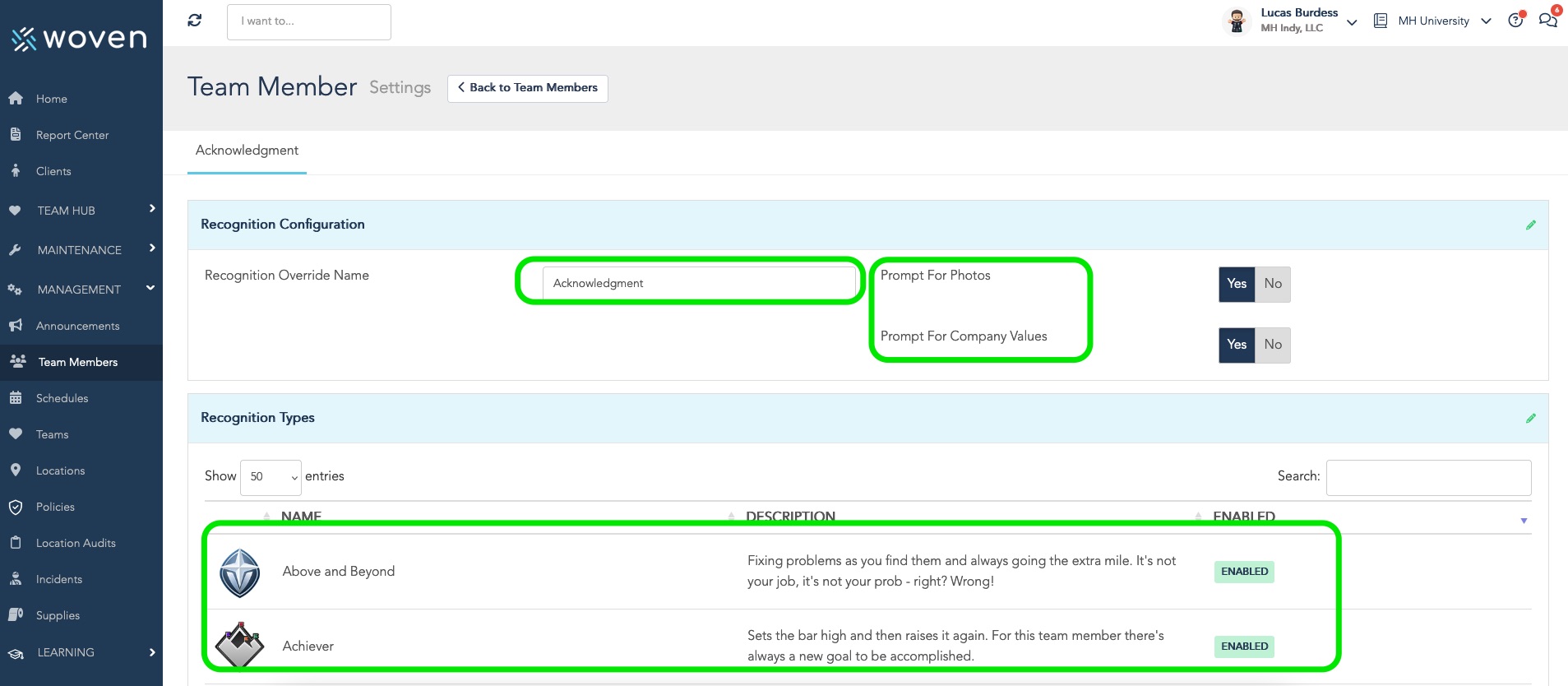Set Prompt For Photos to No

coord(1273,284)
